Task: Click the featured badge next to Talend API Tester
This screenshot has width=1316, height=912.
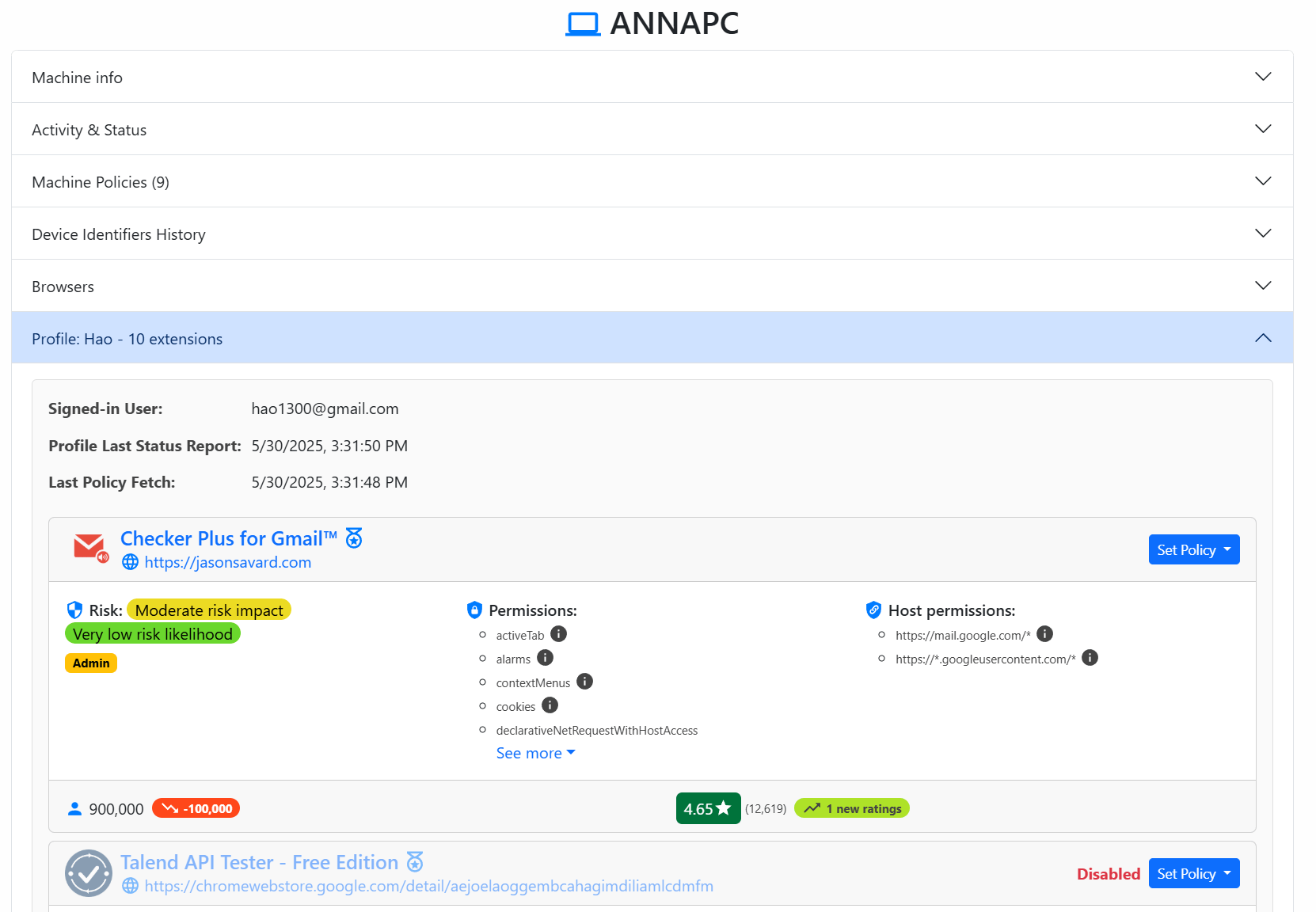Action: (415, 861)
